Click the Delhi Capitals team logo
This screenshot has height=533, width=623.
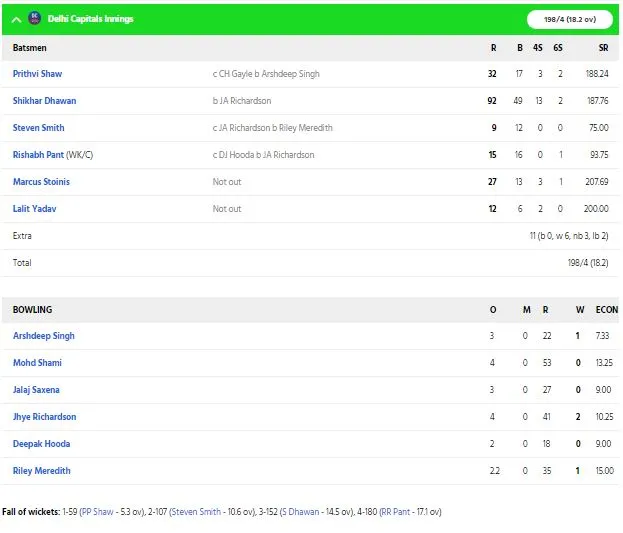click(x=35, y=18)
